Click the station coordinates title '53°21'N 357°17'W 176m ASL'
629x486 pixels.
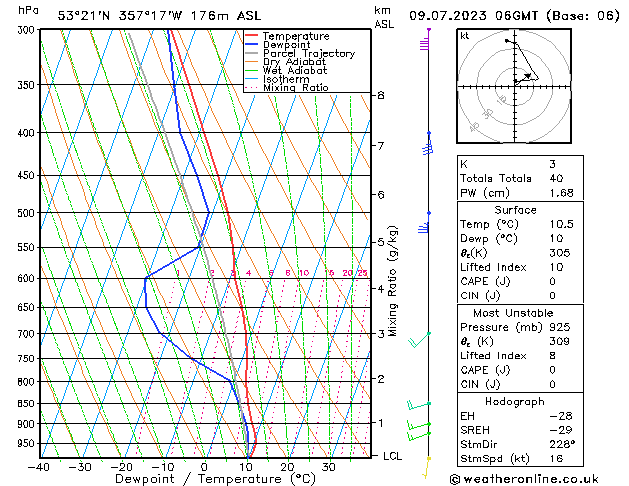159,16
